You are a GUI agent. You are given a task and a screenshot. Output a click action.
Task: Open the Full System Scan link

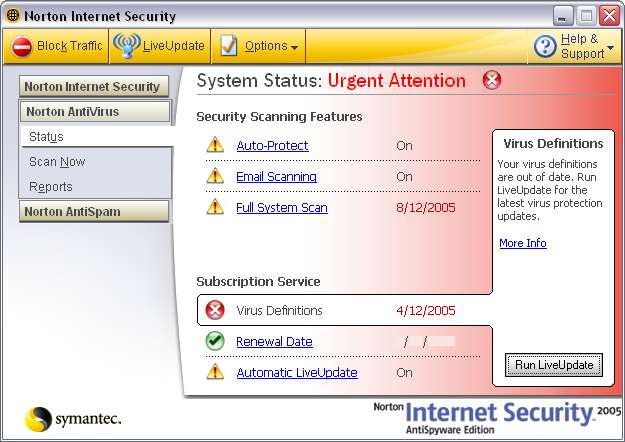coord(281,208)
